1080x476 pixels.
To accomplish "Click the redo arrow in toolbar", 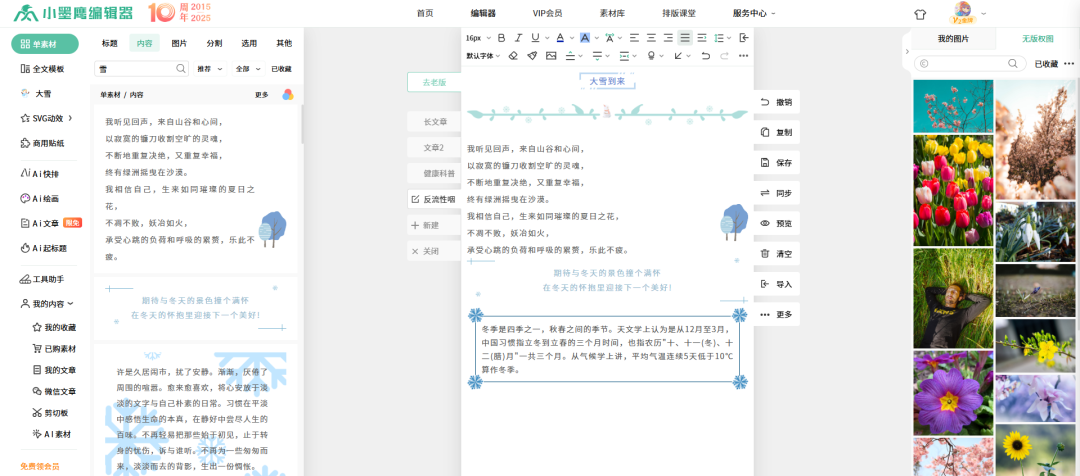I will tap(724, 56).
